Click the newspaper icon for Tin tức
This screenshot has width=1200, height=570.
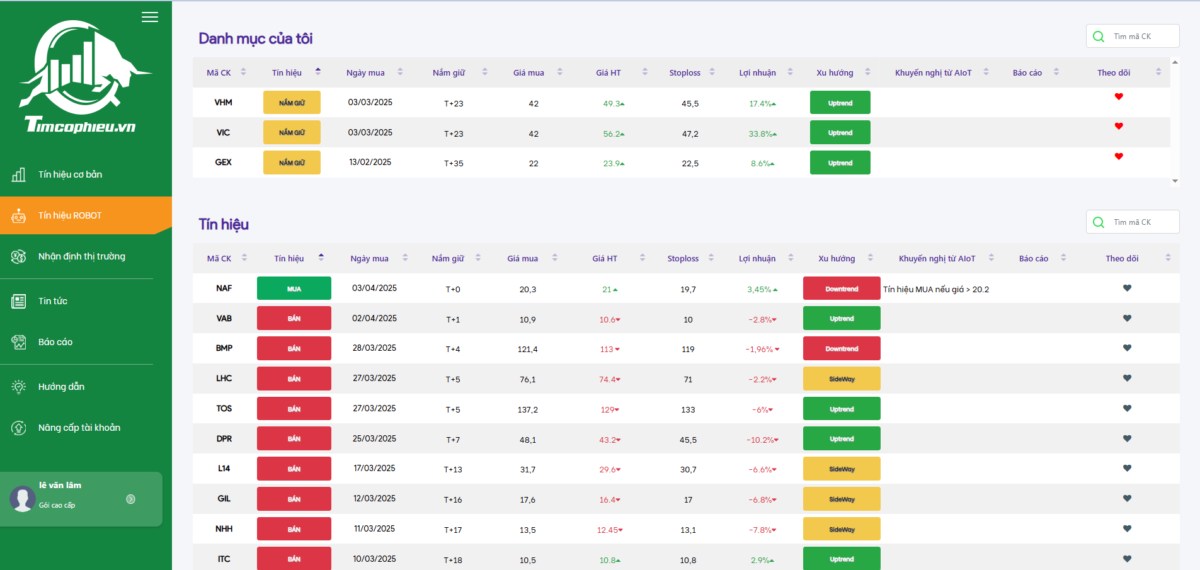(18, 301)
